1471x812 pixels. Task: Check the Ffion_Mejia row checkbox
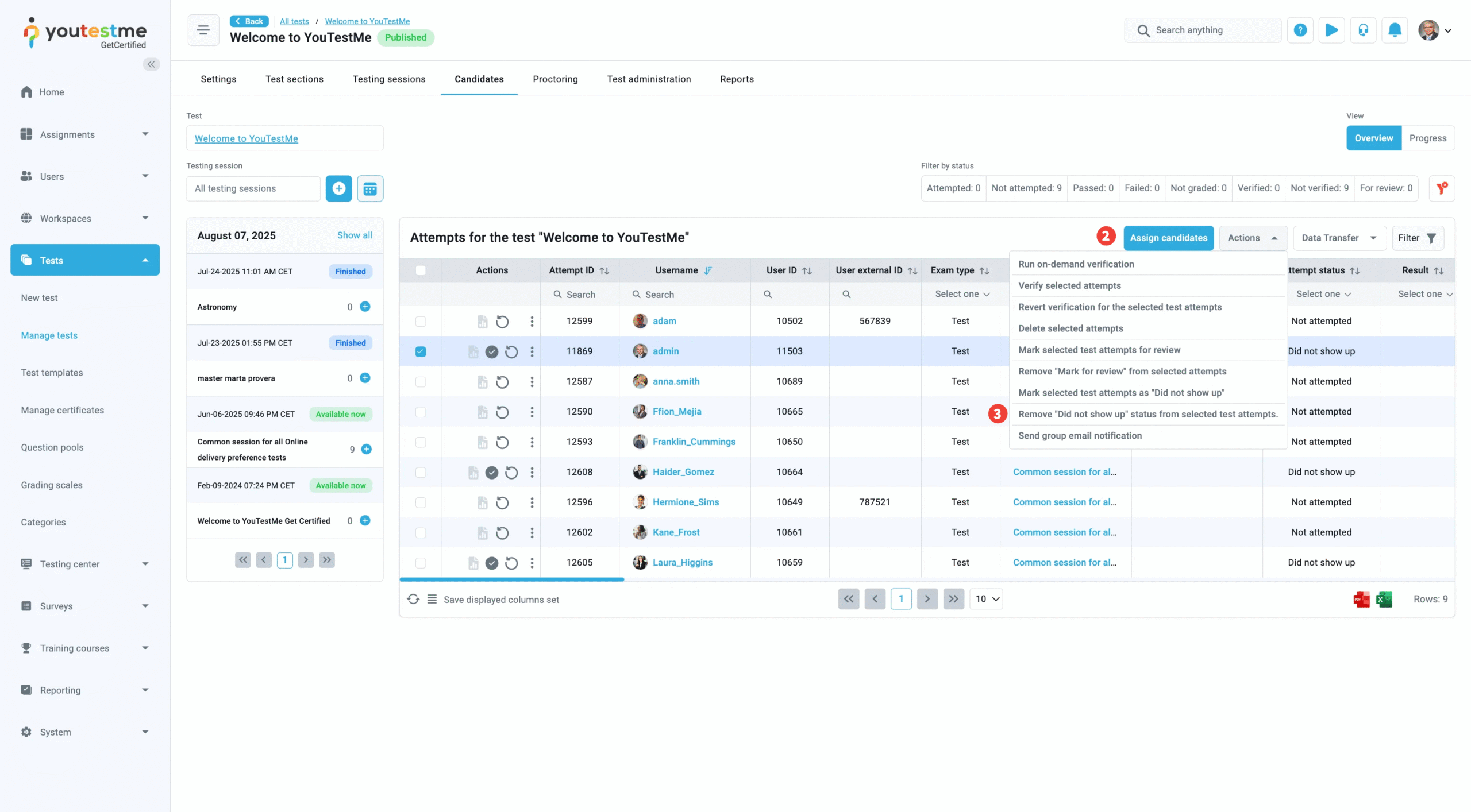click(x=421, y=412)
